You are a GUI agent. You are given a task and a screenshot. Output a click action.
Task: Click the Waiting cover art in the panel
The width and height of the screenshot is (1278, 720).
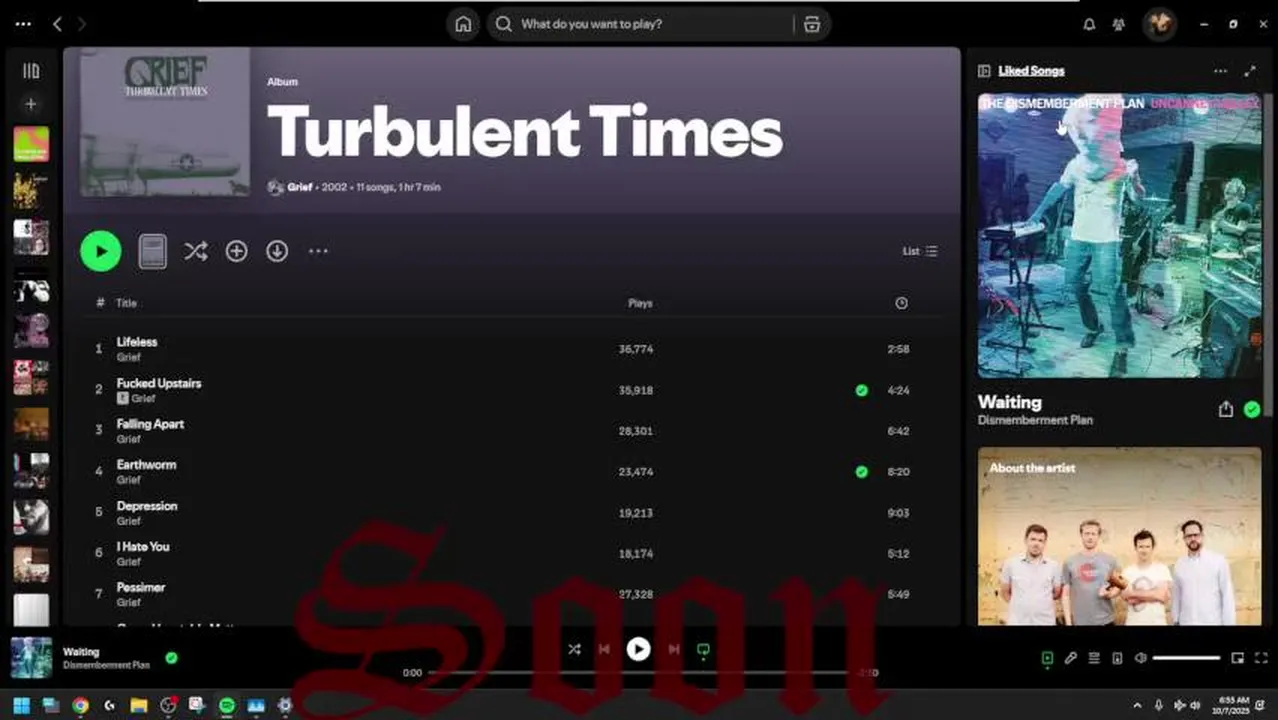tap(1120, 236)
